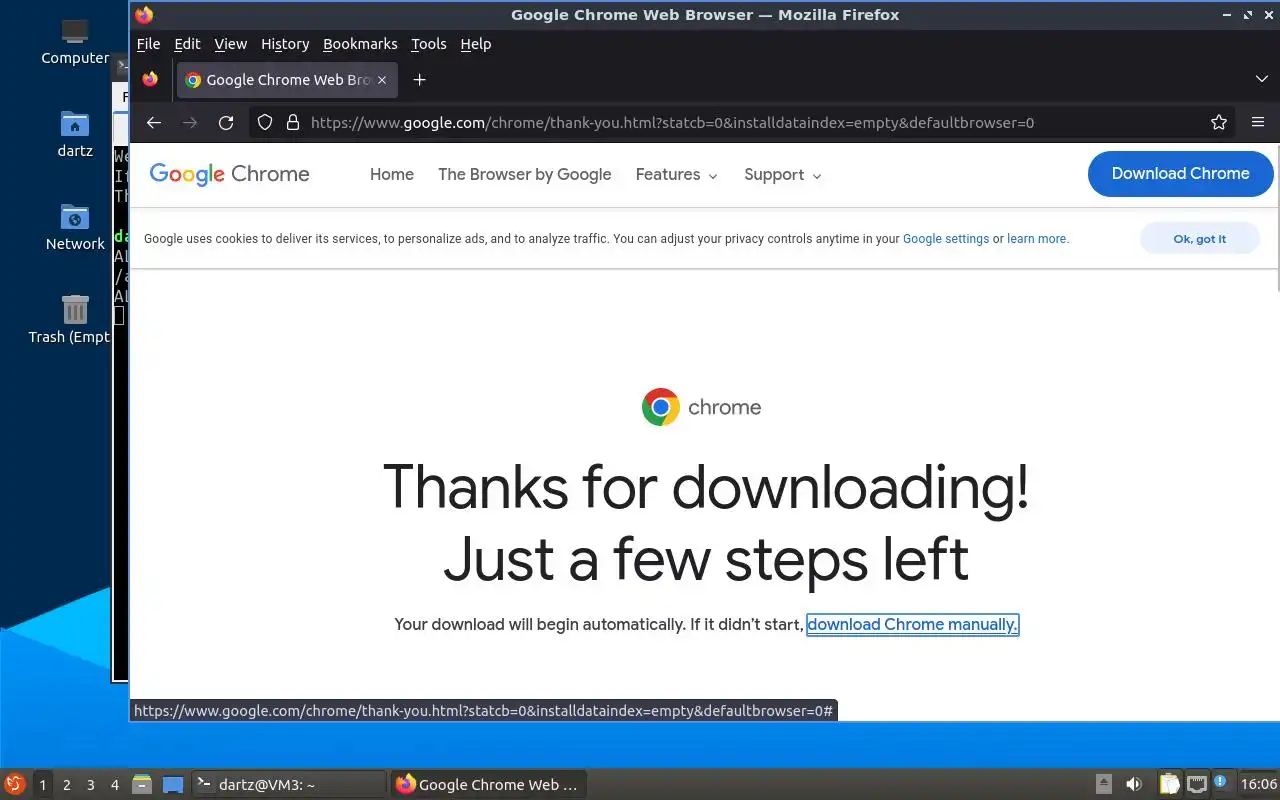Launch file manager from taskbar

coord(141,784)
